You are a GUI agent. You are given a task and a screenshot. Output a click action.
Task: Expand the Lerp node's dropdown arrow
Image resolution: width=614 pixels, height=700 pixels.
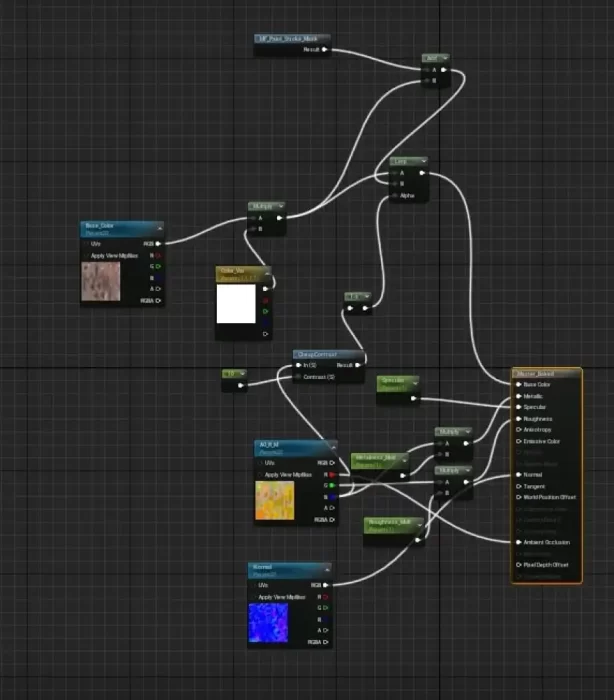click(x=423, y=160)
